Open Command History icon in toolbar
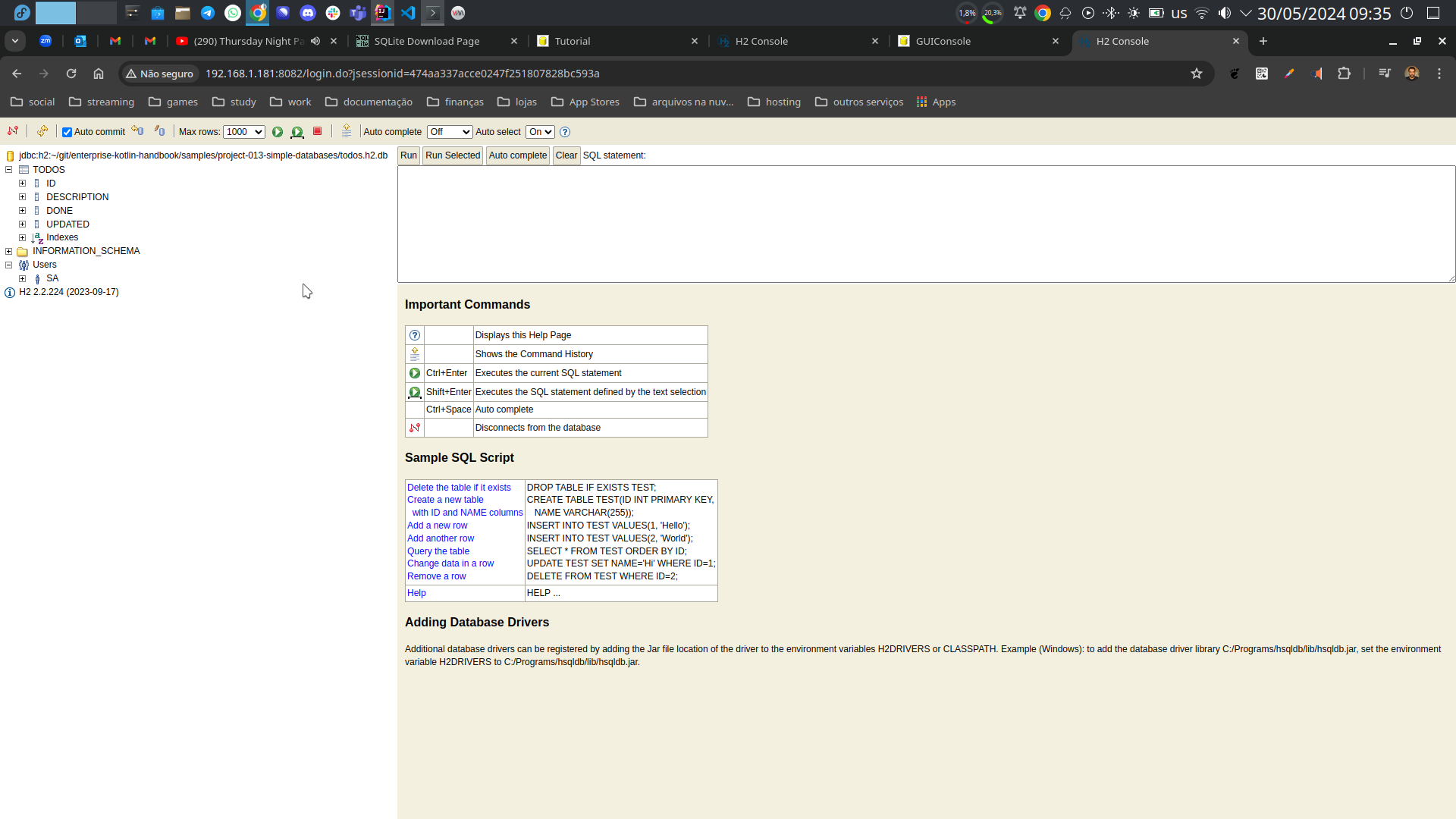Viewport: 1456px width, 819px height. (347, 131)
